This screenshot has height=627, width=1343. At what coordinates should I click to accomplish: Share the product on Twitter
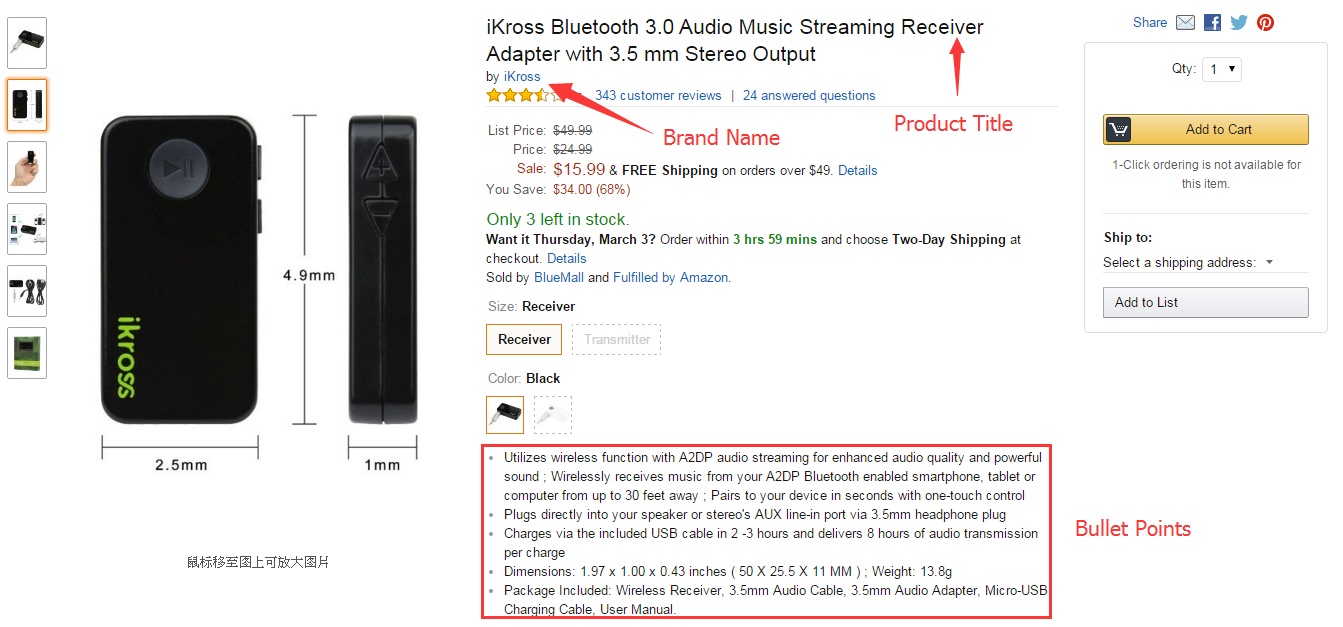[1239, 22]
